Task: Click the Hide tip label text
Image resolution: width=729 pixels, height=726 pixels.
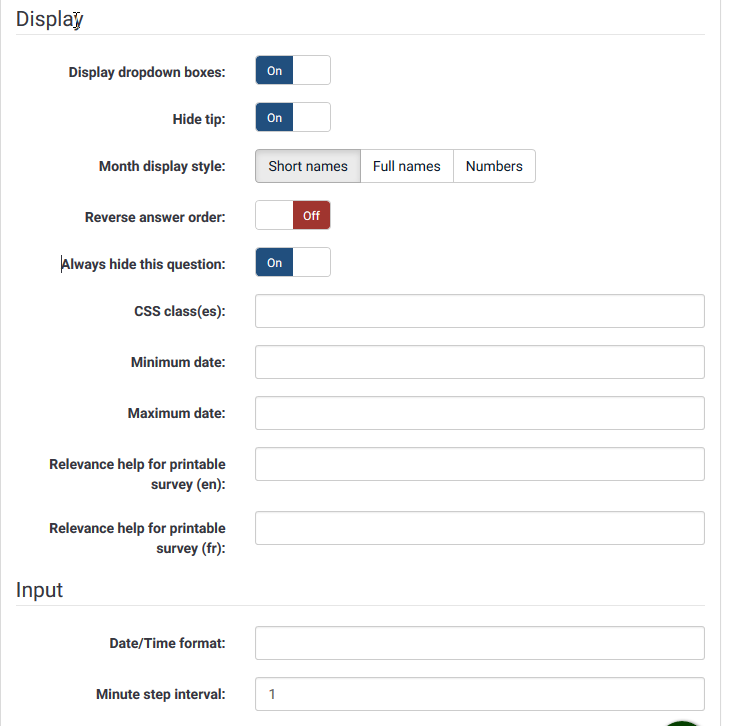Action: pyautogui.click(x=199, y=119)
